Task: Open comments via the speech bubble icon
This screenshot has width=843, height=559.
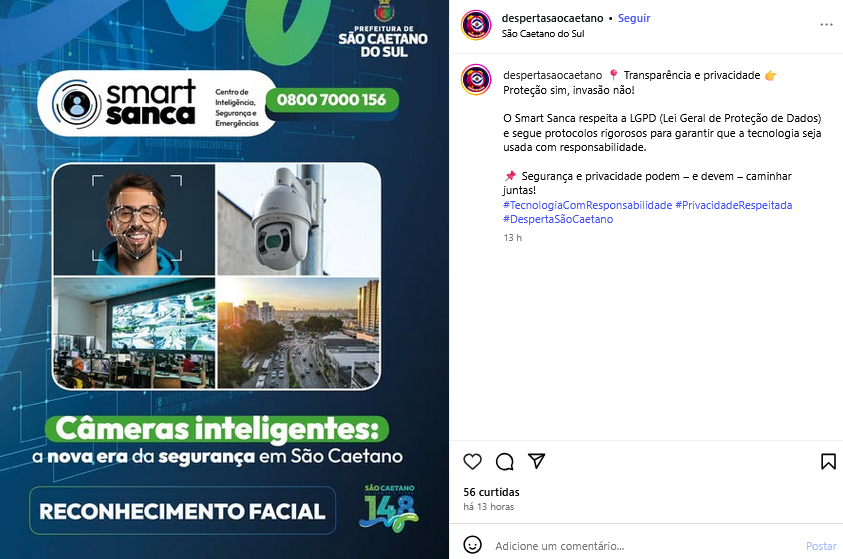Action: point(504,461)
